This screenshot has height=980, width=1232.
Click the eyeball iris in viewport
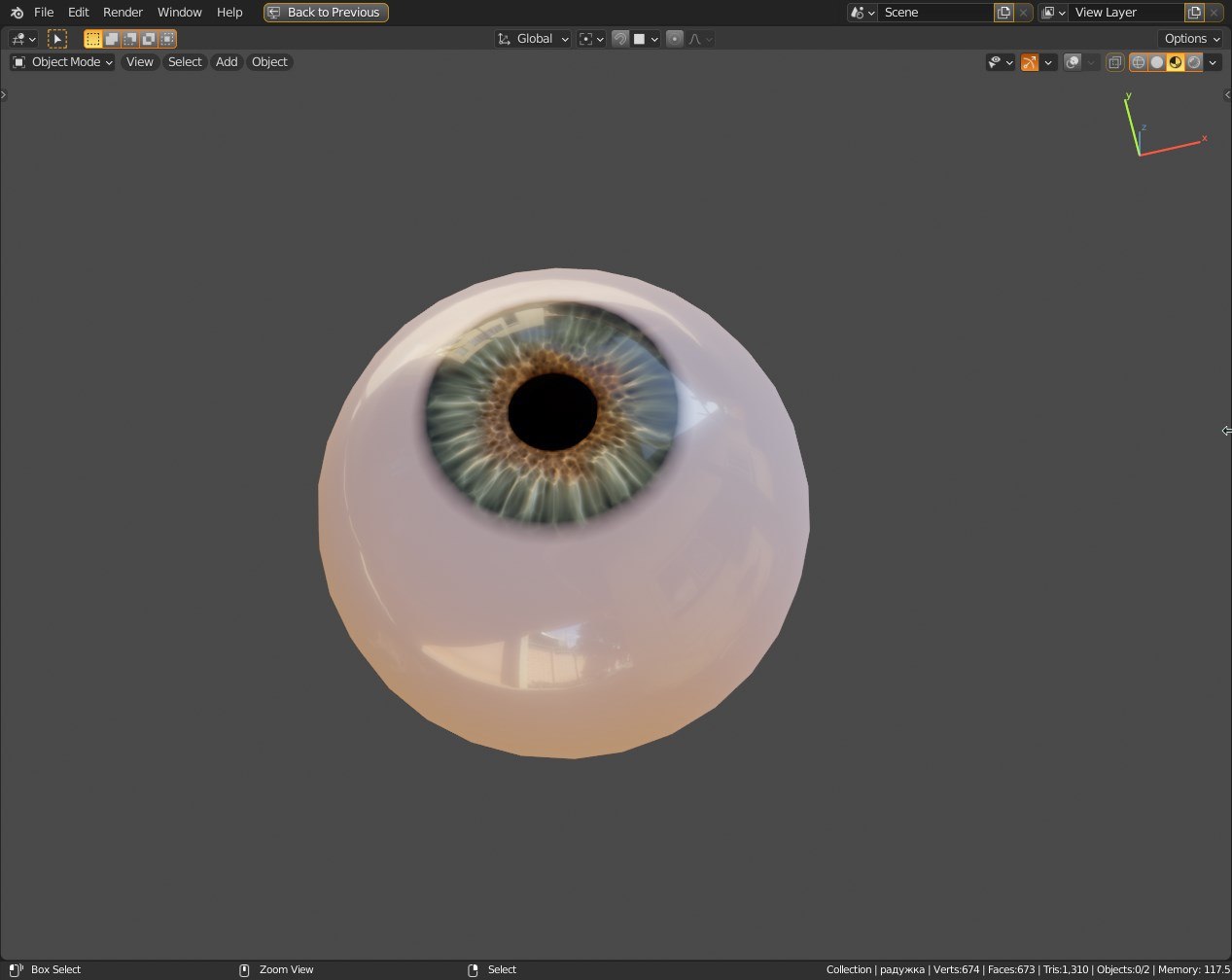coord(552,411)
